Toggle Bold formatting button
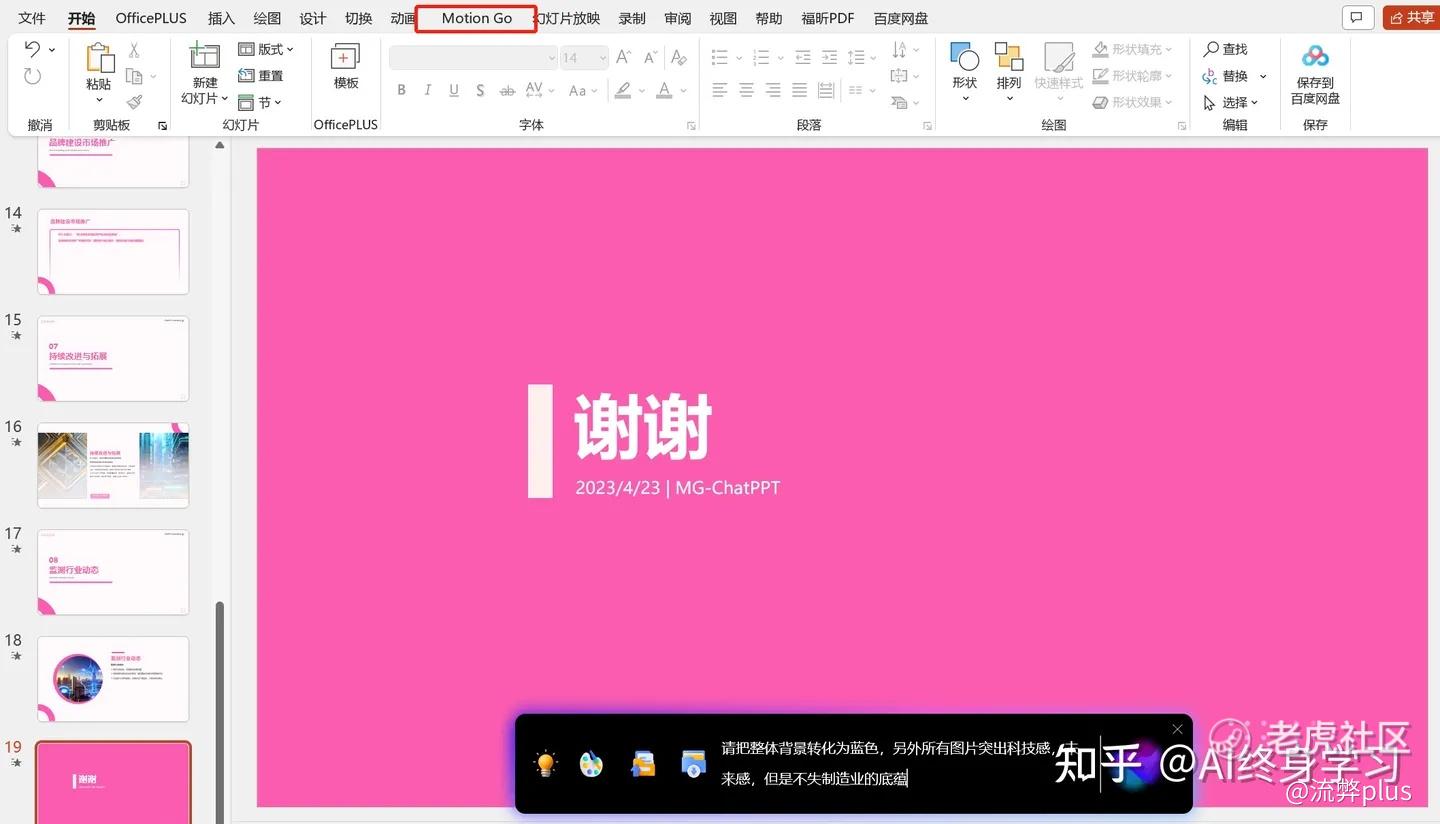The image size is (1440, 824). [401, 90]
